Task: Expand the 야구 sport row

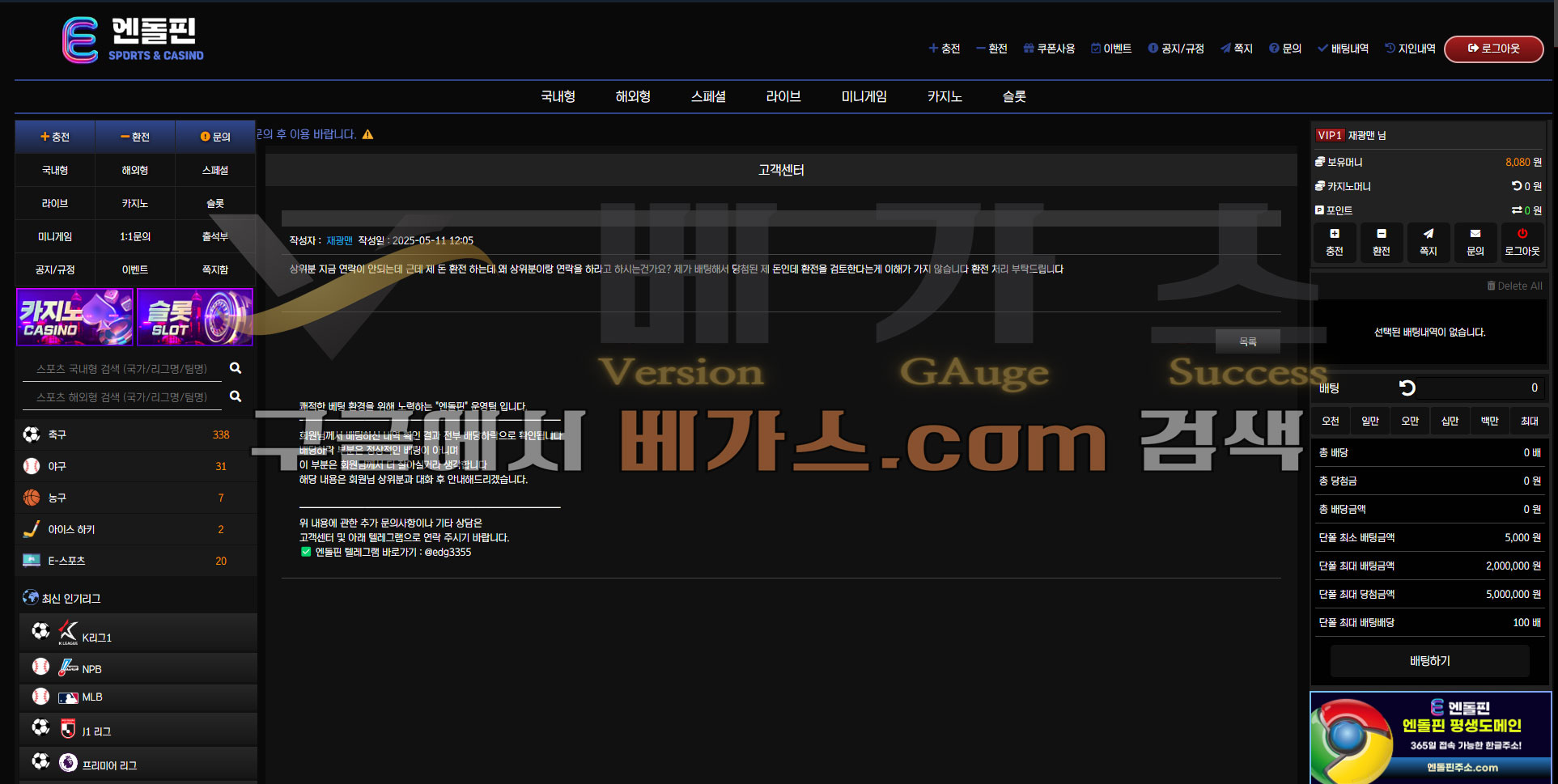Action: click(x=135, y=466)
